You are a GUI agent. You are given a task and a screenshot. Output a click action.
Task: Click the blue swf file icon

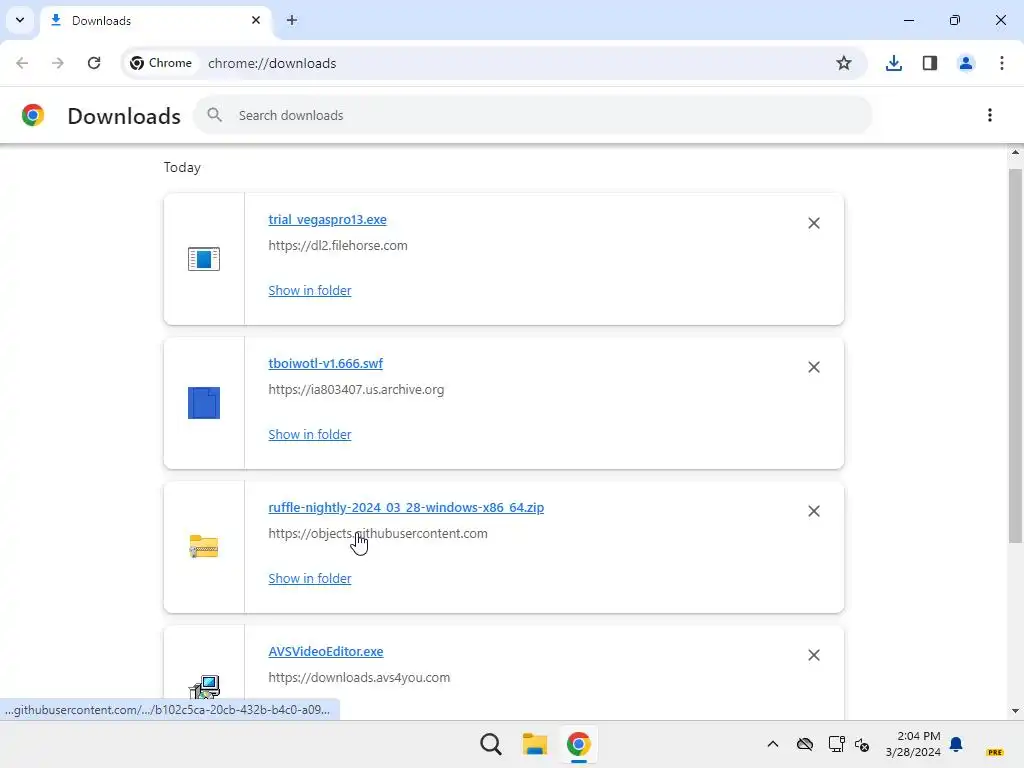tap(204, 403)
